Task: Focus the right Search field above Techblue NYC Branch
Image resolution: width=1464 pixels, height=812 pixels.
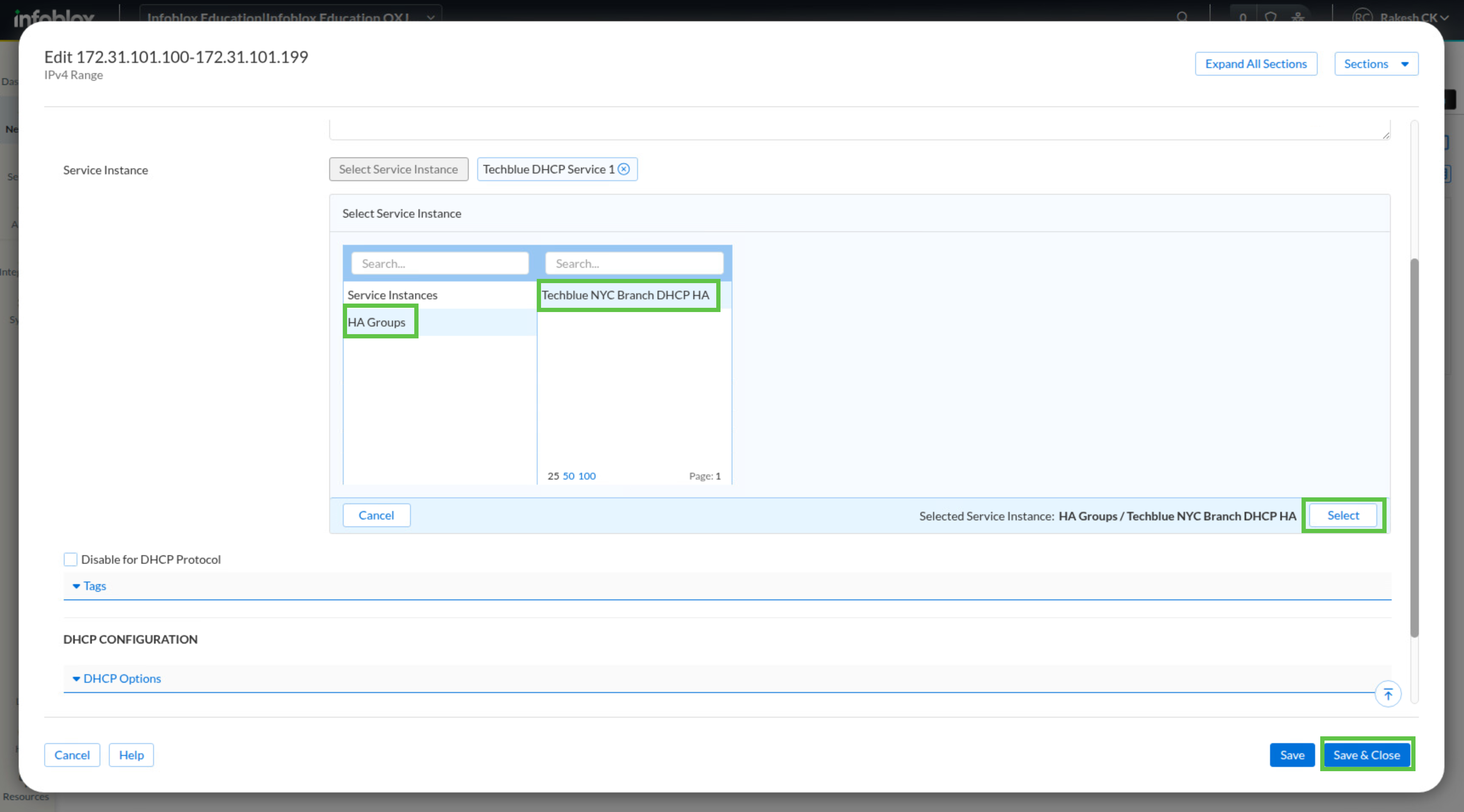Action: 634,264
